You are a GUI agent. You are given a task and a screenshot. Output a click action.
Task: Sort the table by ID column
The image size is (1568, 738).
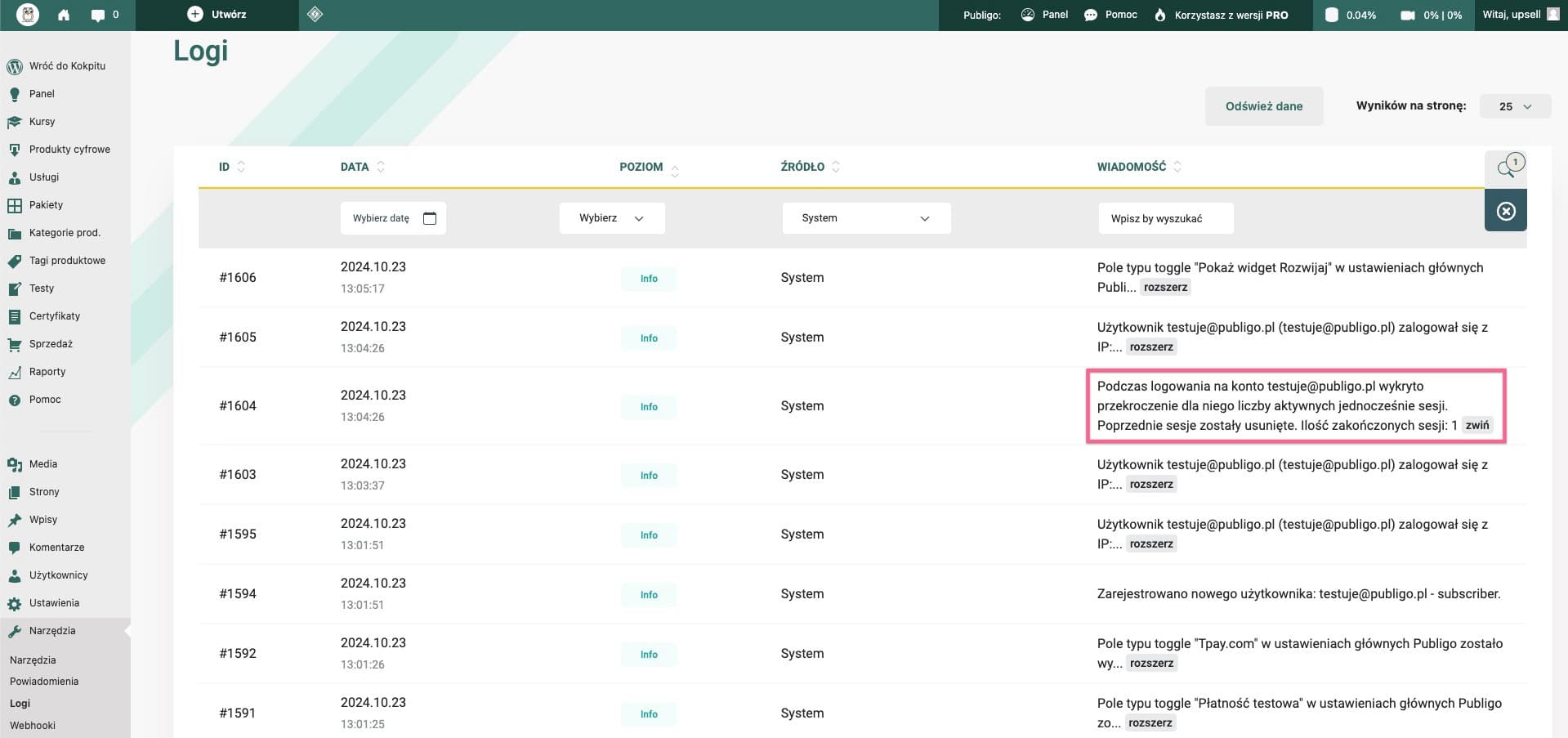coord(232,167)
